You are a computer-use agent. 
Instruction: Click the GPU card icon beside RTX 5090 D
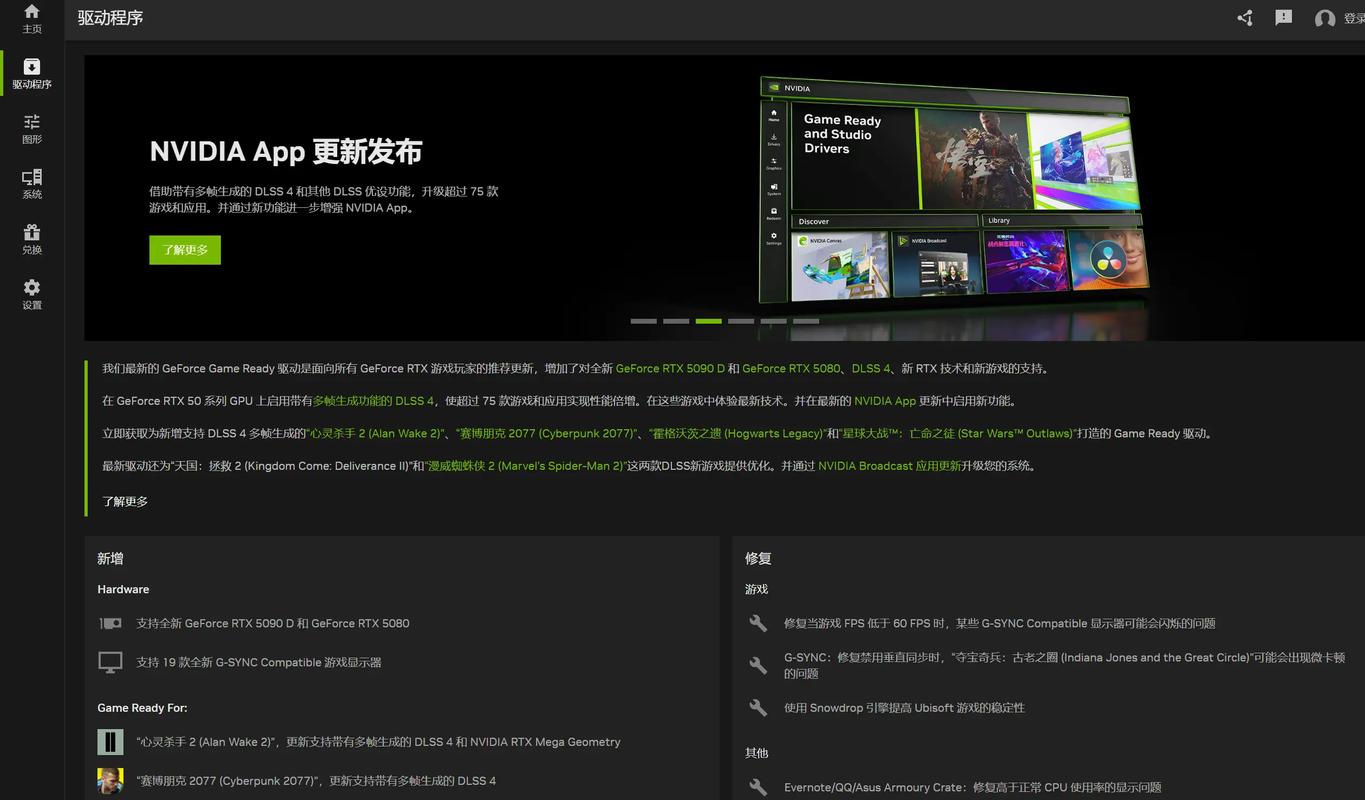click(110, 623)
